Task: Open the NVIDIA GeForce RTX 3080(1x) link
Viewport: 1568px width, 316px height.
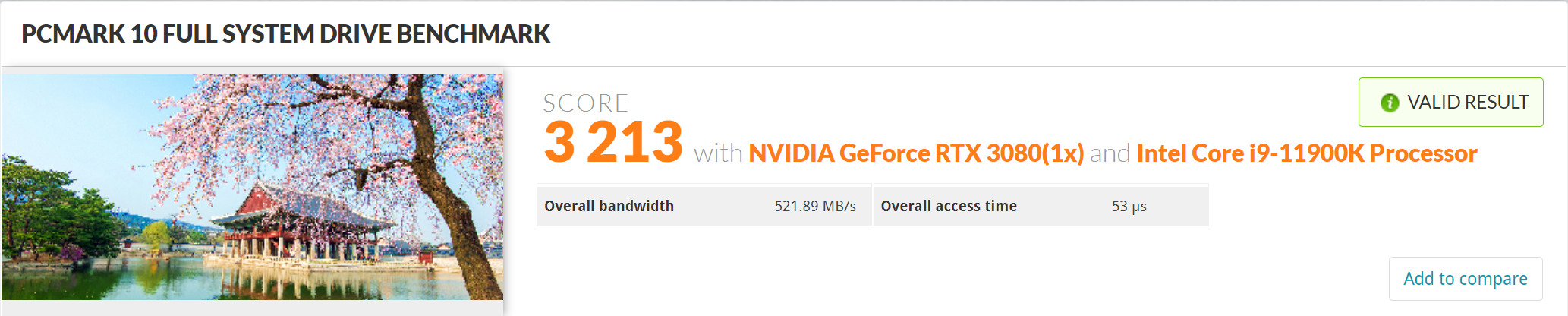Action: 916,153
